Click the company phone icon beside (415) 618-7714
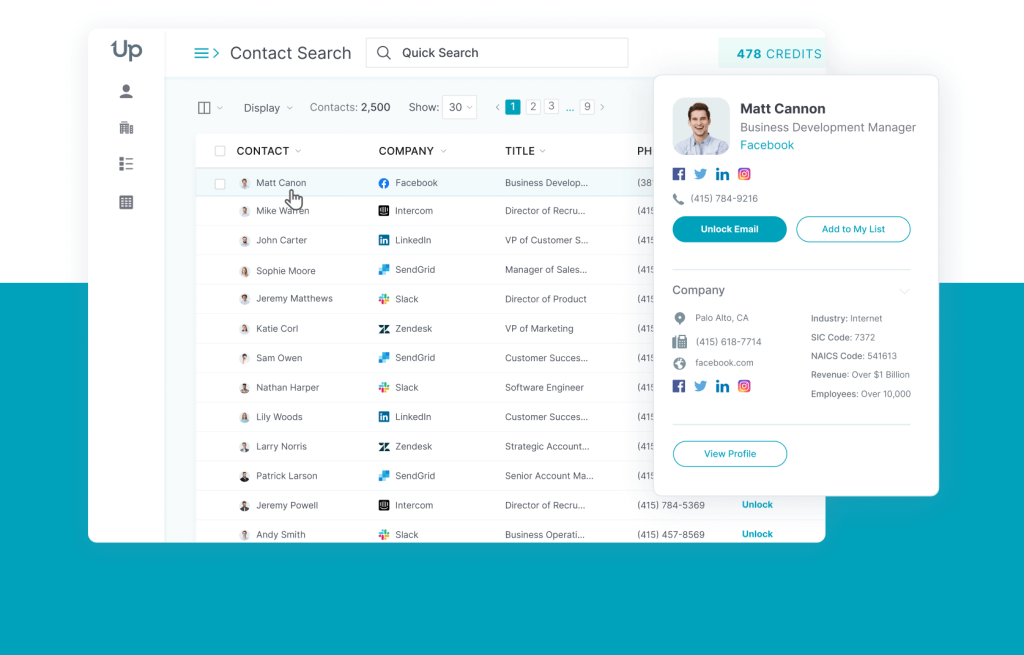Viewport: 1024px width, 655px height. pyautogui.click(x=680, y=342)
